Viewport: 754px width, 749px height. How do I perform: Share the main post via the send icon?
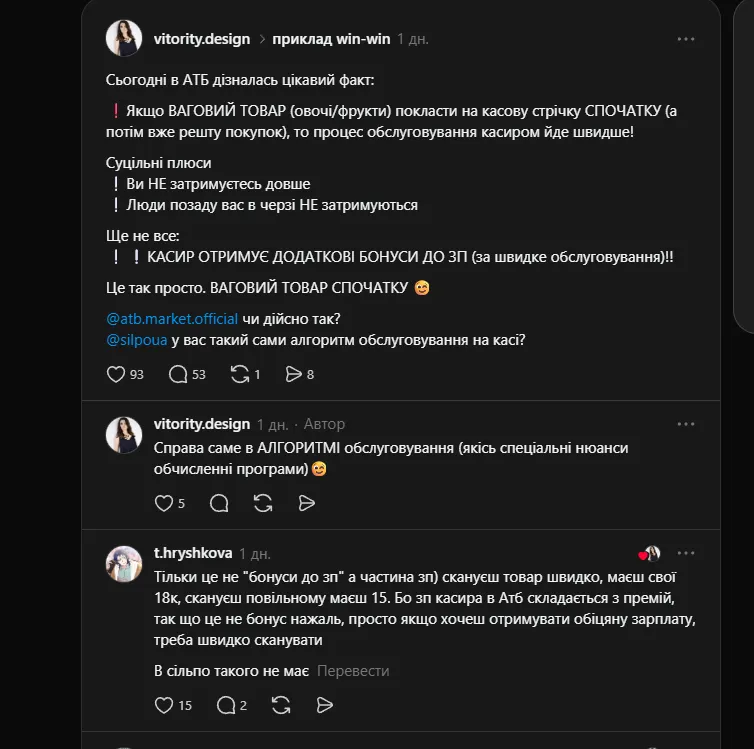coord(293,374)
